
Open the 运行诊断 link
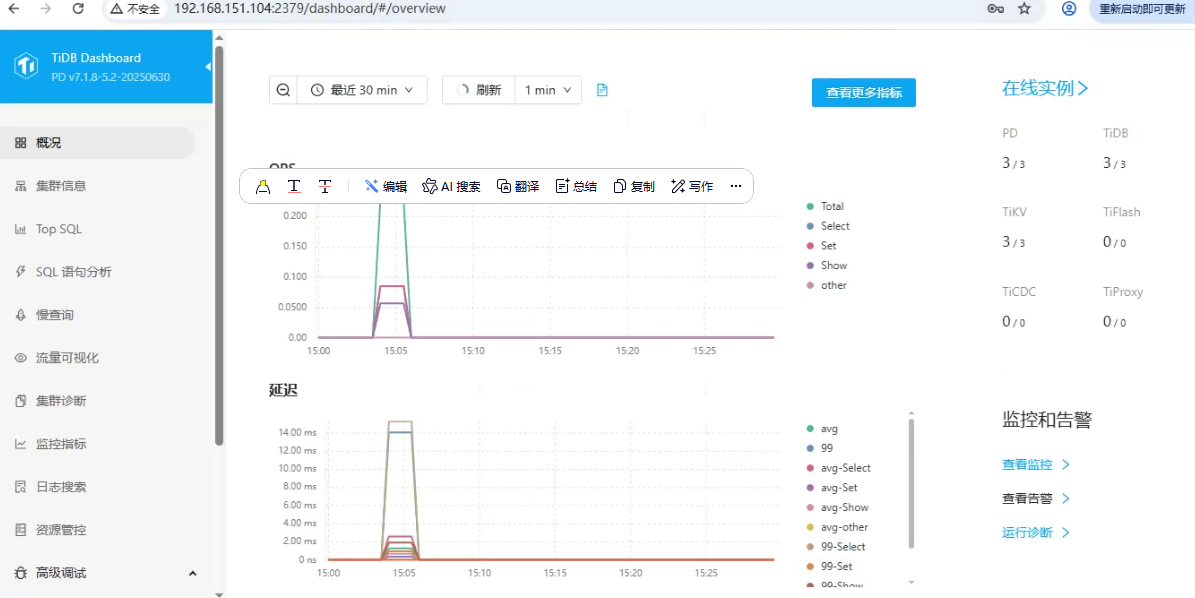1036,532
